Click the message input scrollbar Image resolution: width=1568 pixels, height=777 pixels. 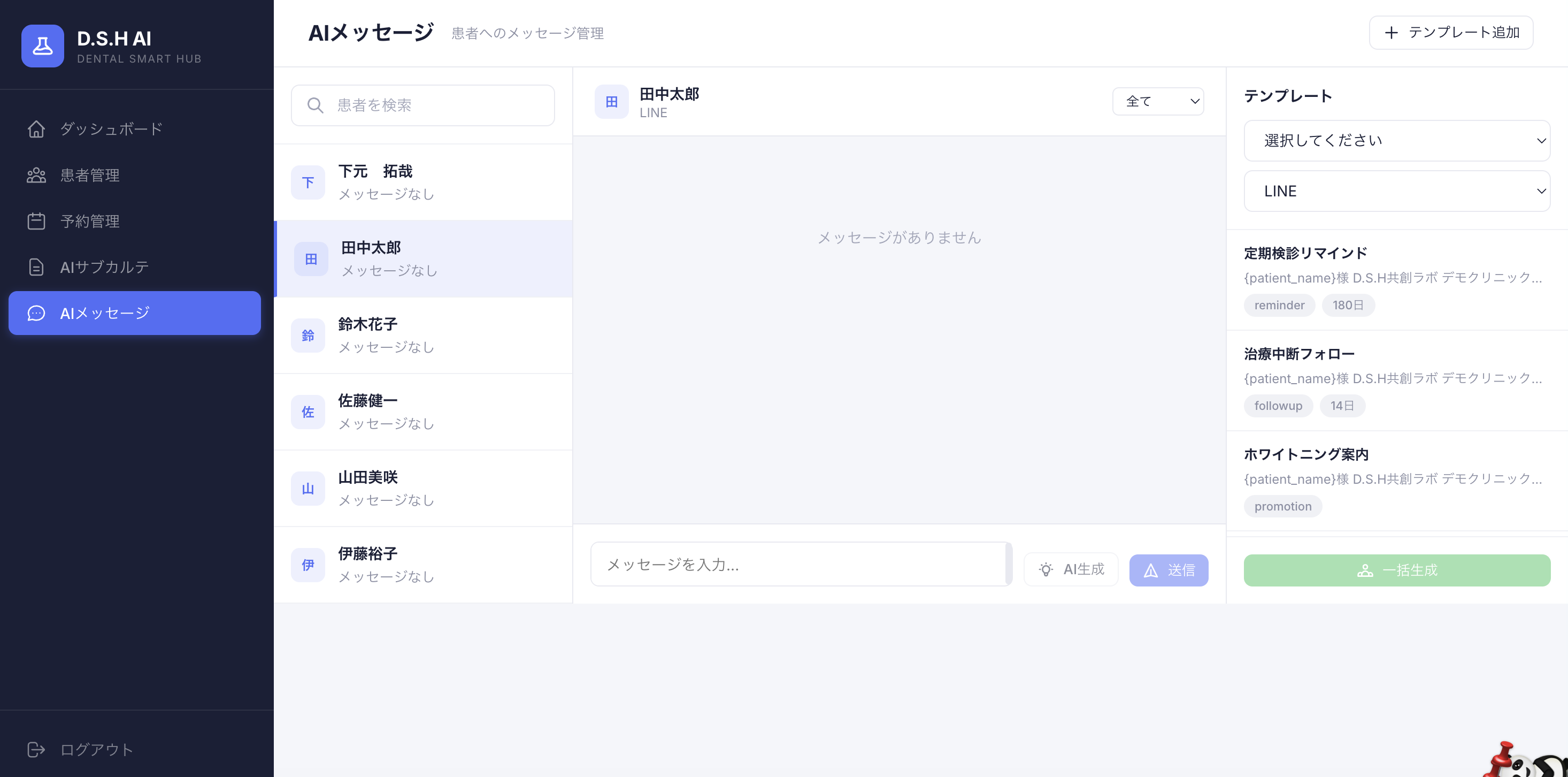pos(1009,565)
